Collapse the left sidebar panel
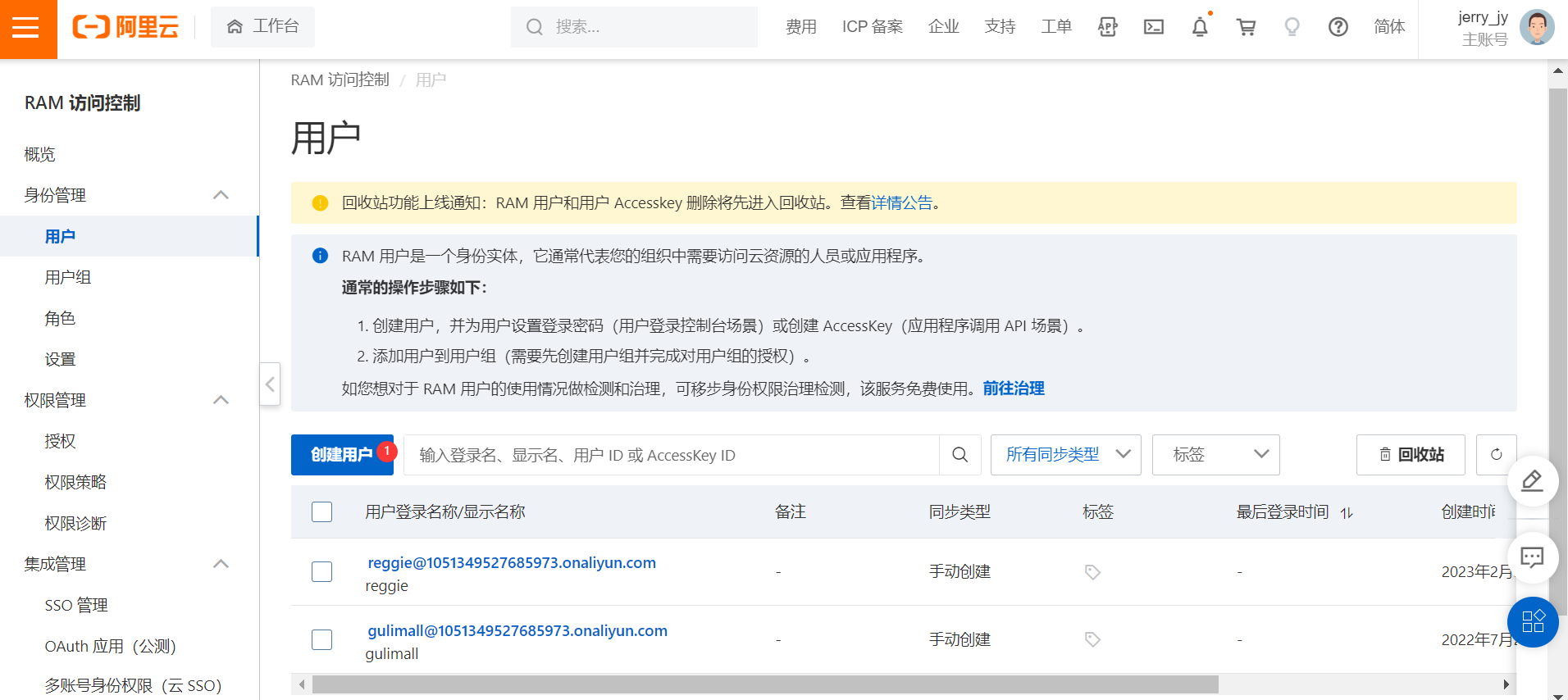 click(x=270, y=384)
